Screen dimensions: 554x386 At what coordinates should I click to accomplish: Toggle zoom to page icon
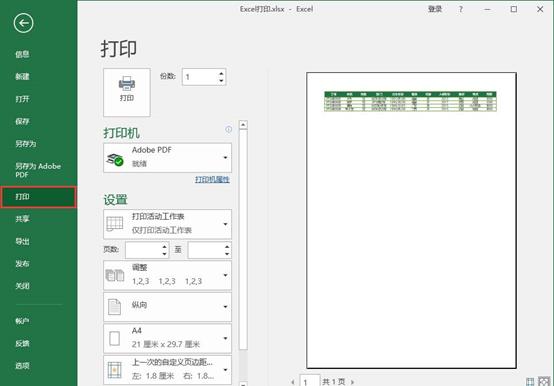tap(544, 381)
